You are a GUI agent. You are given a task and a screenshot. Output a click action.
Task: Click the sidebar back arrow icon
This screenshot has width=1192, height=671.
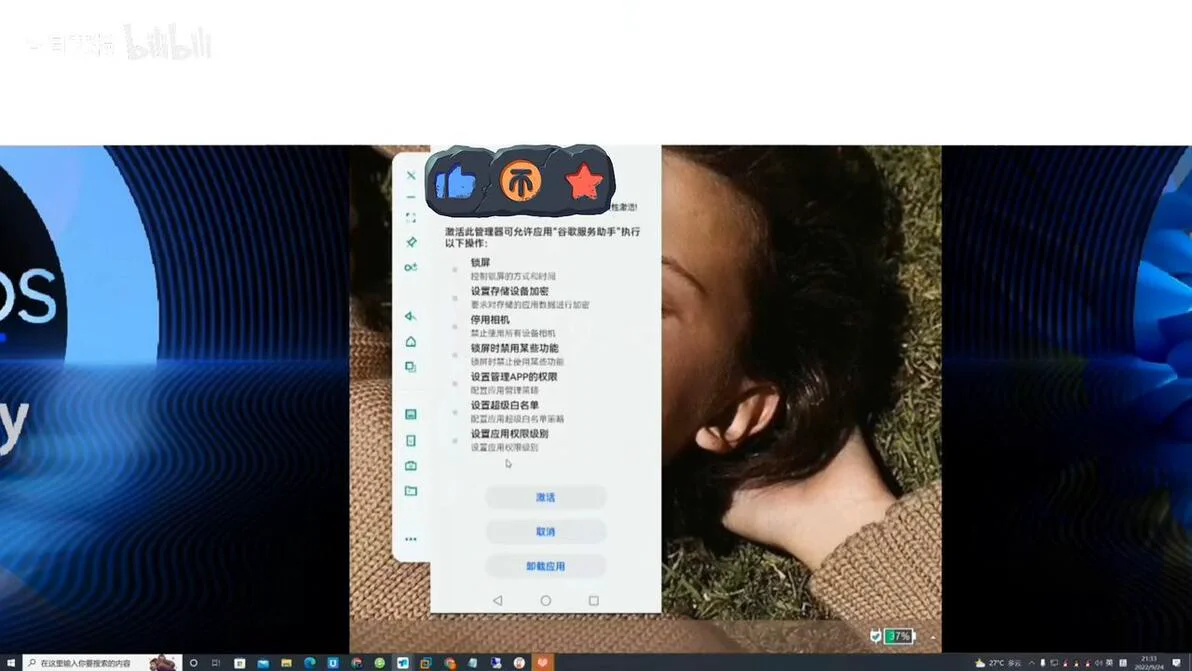(x=411, y=316)
